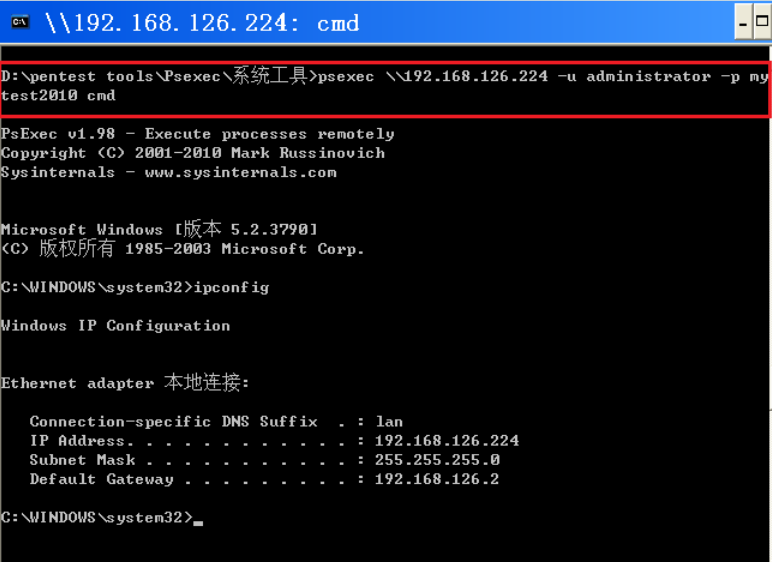Click the blinking cursor at the last prompt

point(198,523)
